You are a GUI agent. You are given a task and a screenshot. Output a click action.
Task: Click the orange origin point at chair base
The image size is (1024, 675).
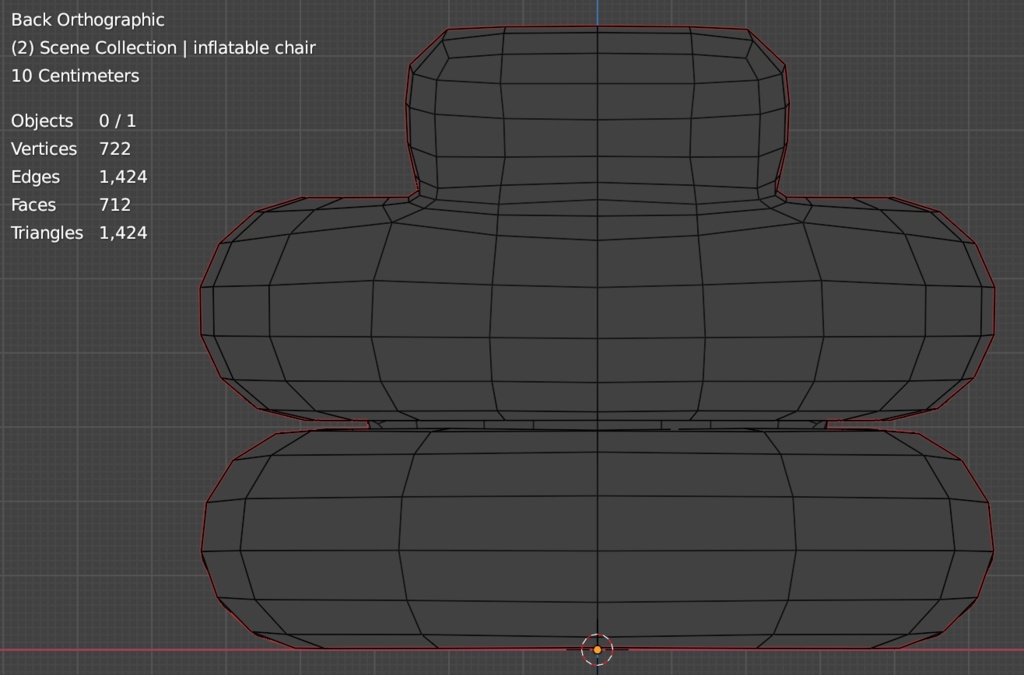point(597,649)
